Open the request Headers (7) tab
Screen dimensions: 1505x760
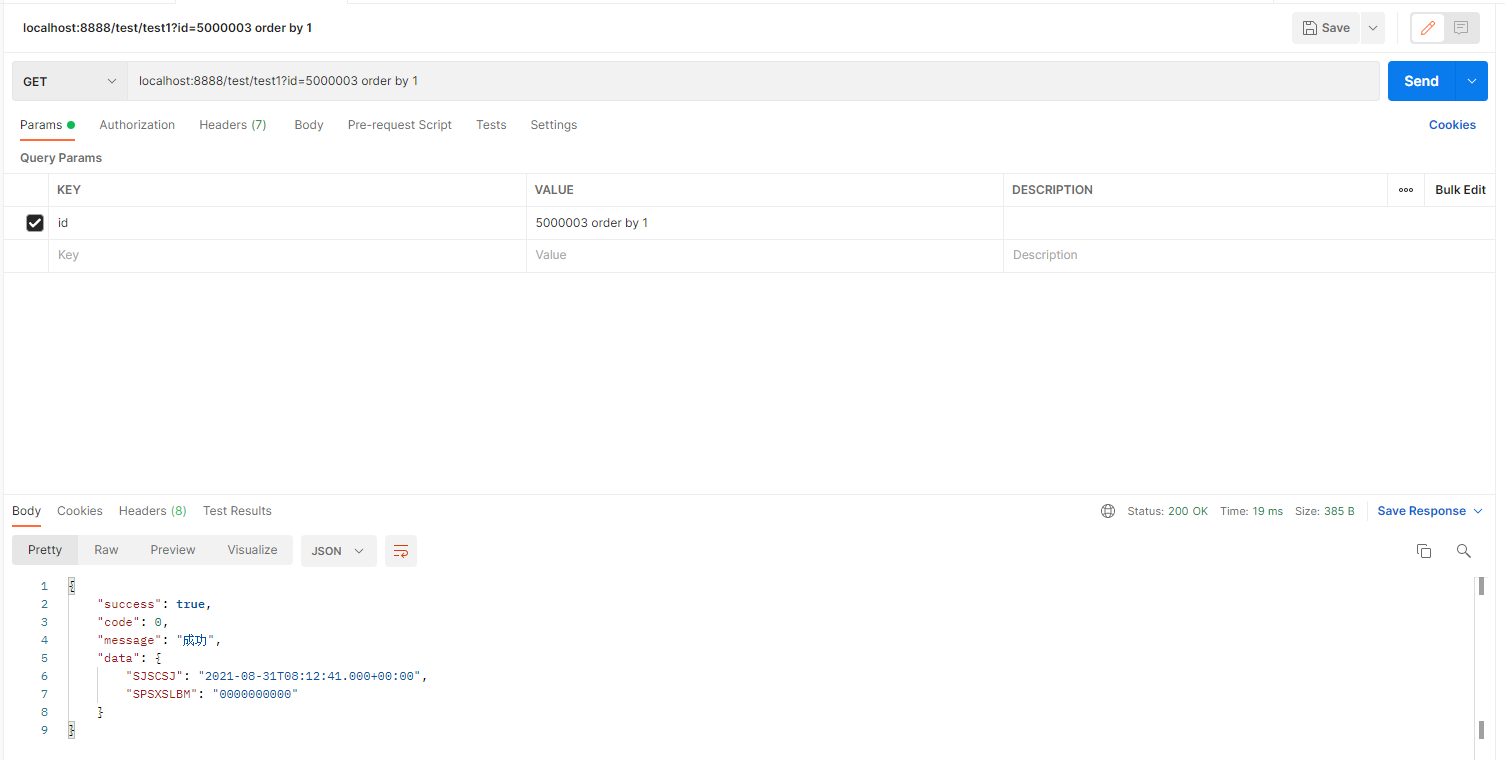coord(233,125)
